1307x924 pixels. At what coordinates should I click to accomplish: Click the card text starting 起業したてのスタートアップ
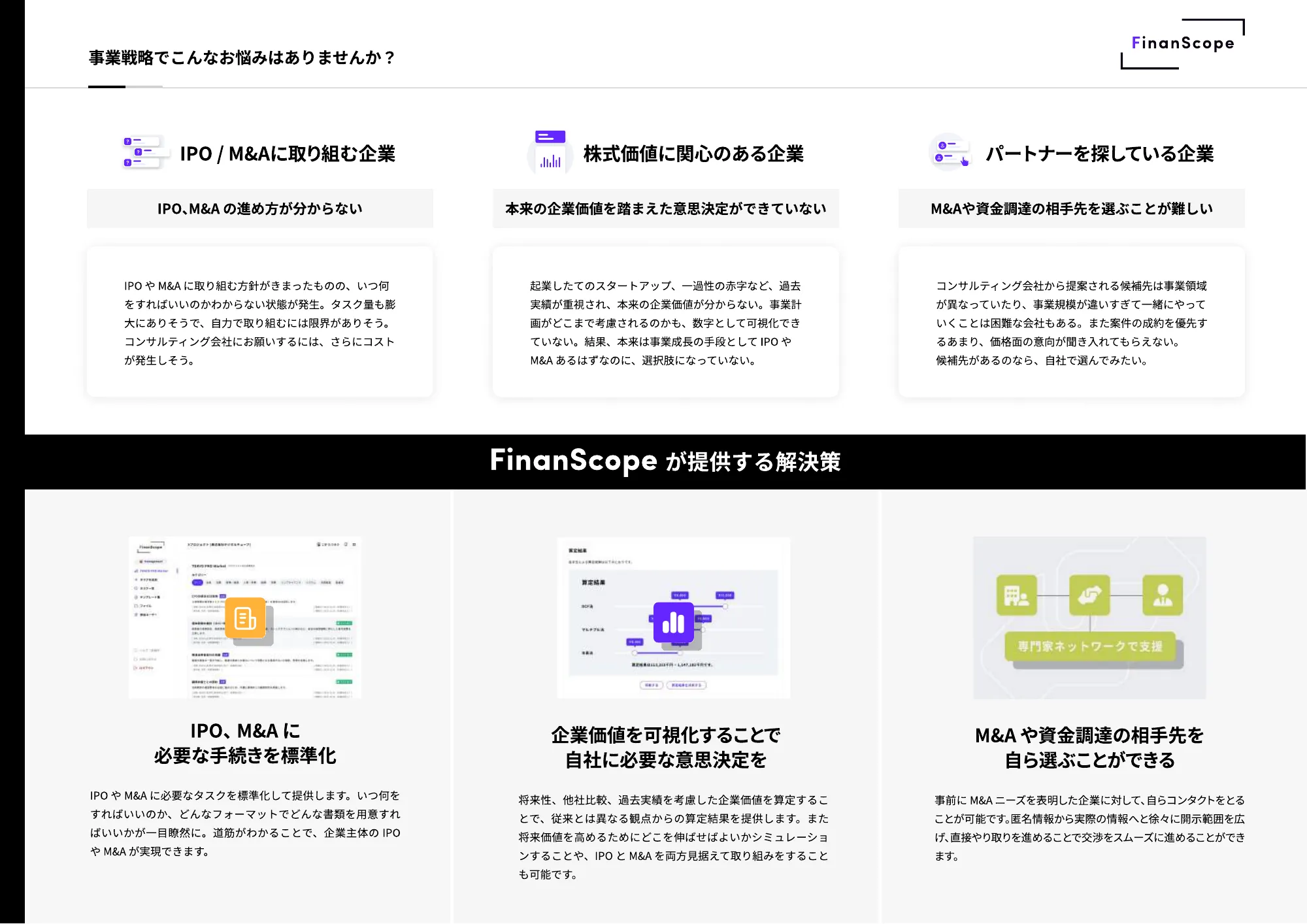pyautogui.click(x=666, y=323)
